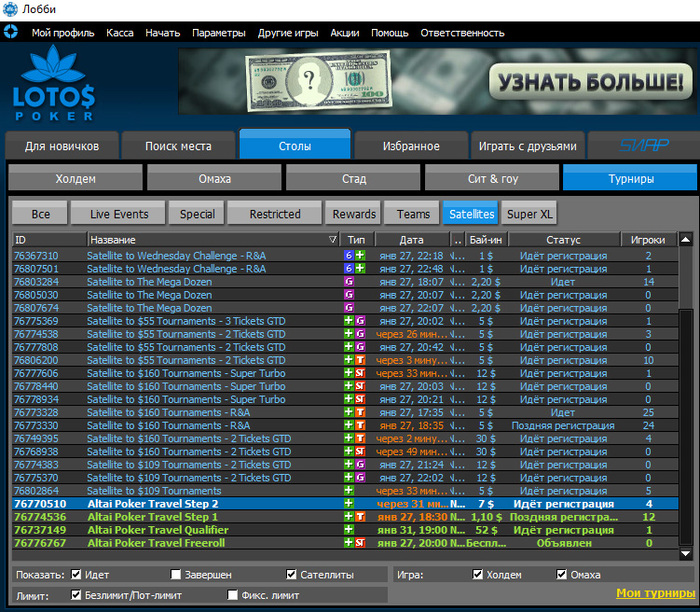Select the Омаха game tab
This screenshot has width=700, height=612.
[215, 179]
